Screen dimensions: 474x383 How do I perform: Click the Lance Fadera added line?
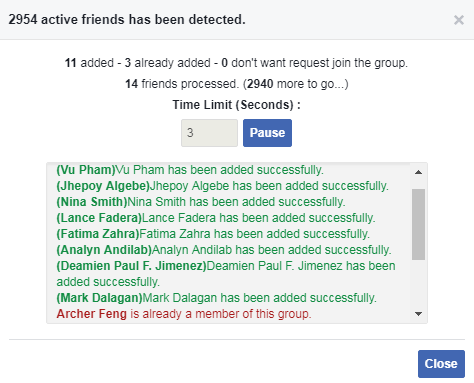216,218
